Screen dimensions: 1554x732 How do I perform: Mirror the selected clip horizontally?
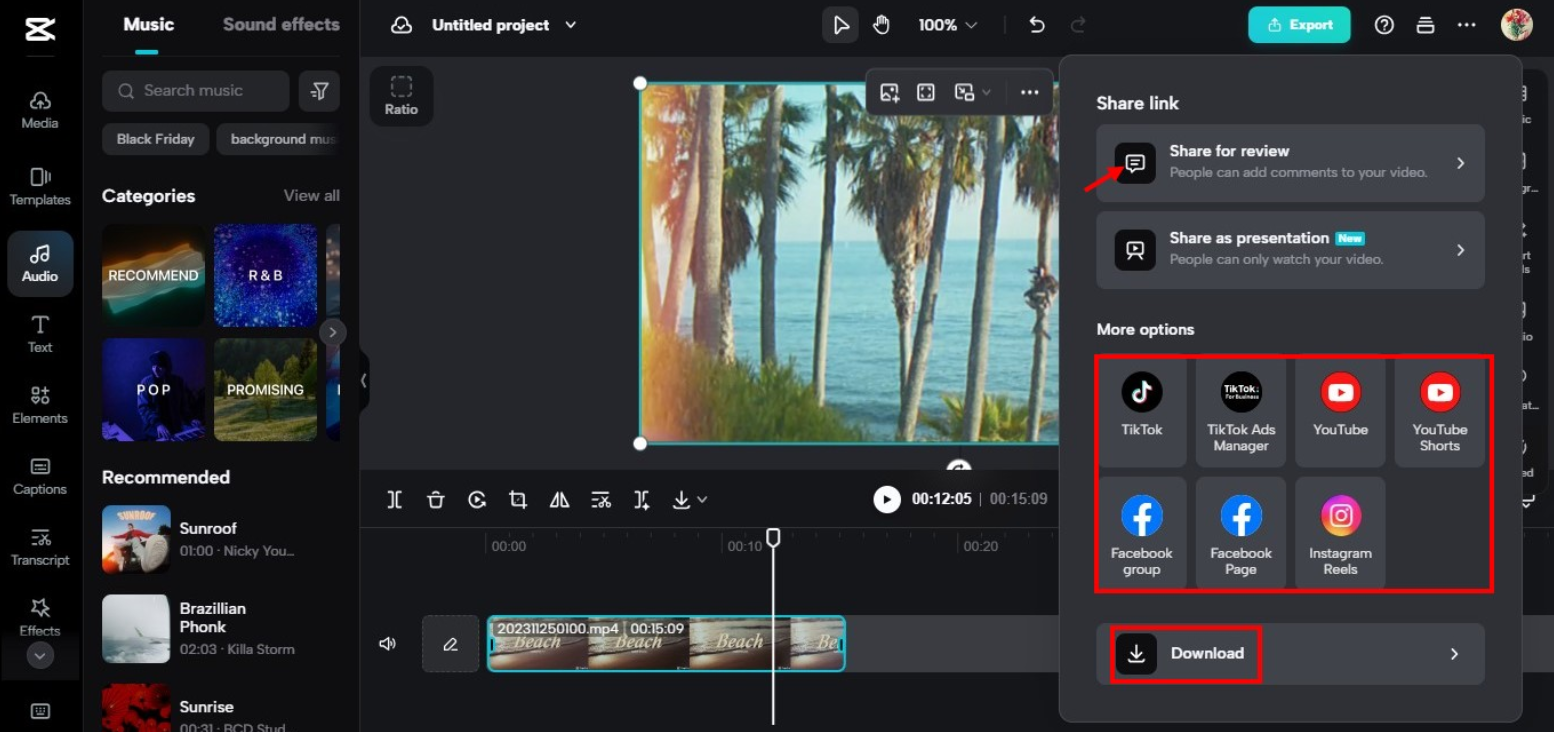coord(559,499)
